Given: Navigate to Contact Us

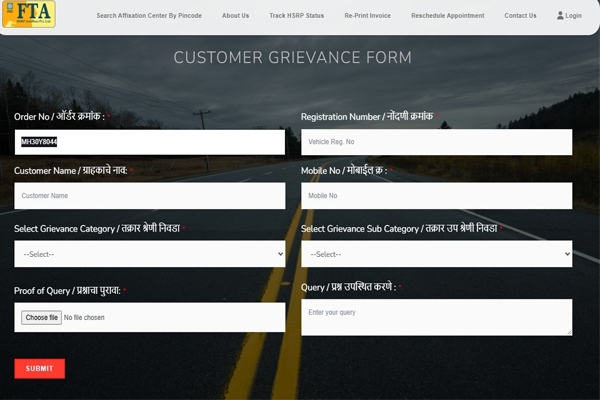Looking at the screenshot, I should coord(520,16).
